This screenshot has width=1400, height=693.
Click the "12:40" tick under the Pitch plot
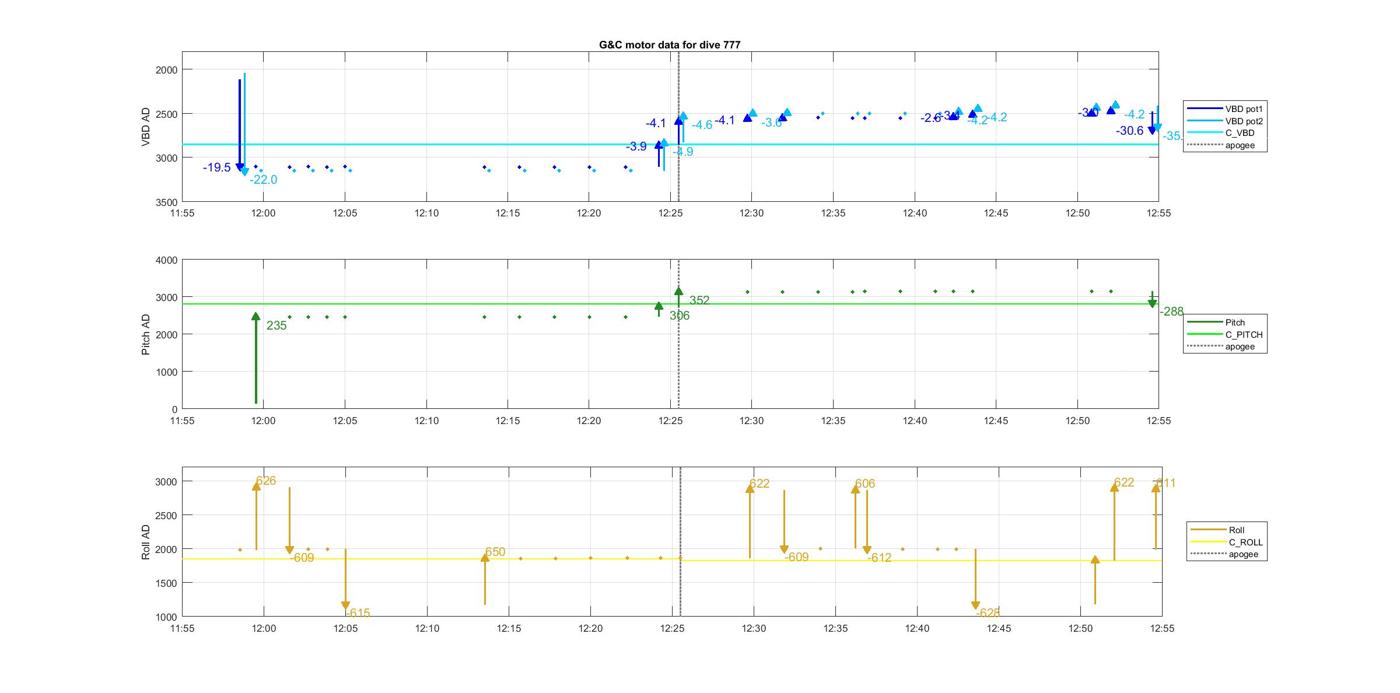915,421
